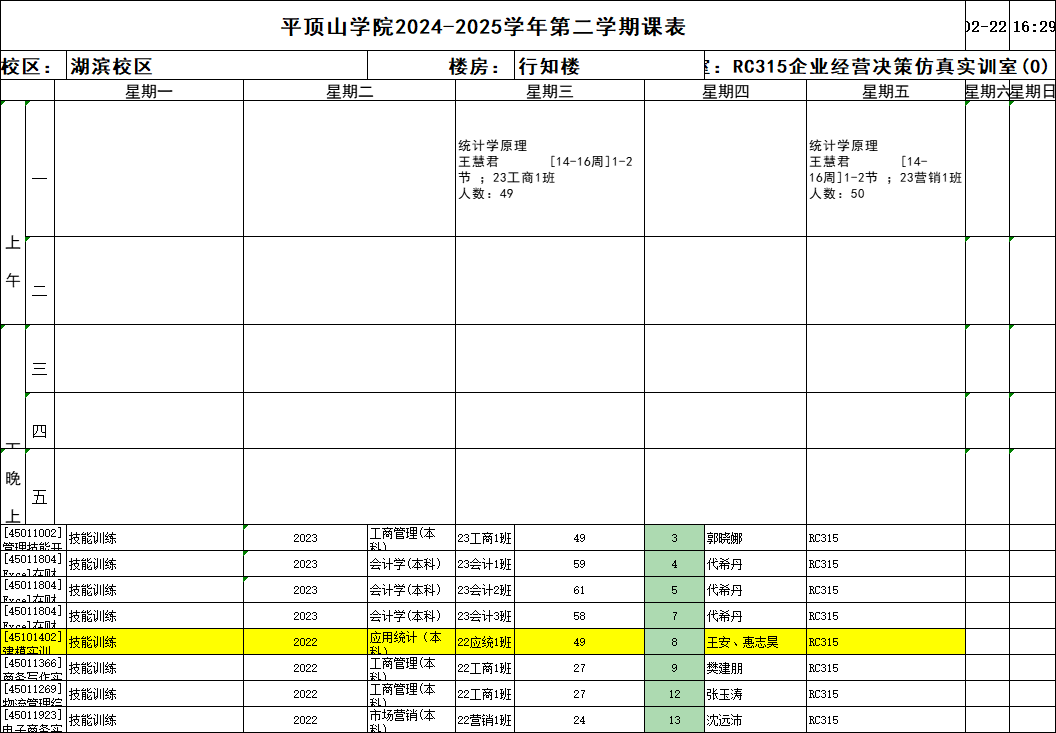Click week number 8 green cell
This screenshot has width=1056, height=733.
(674, 642)
